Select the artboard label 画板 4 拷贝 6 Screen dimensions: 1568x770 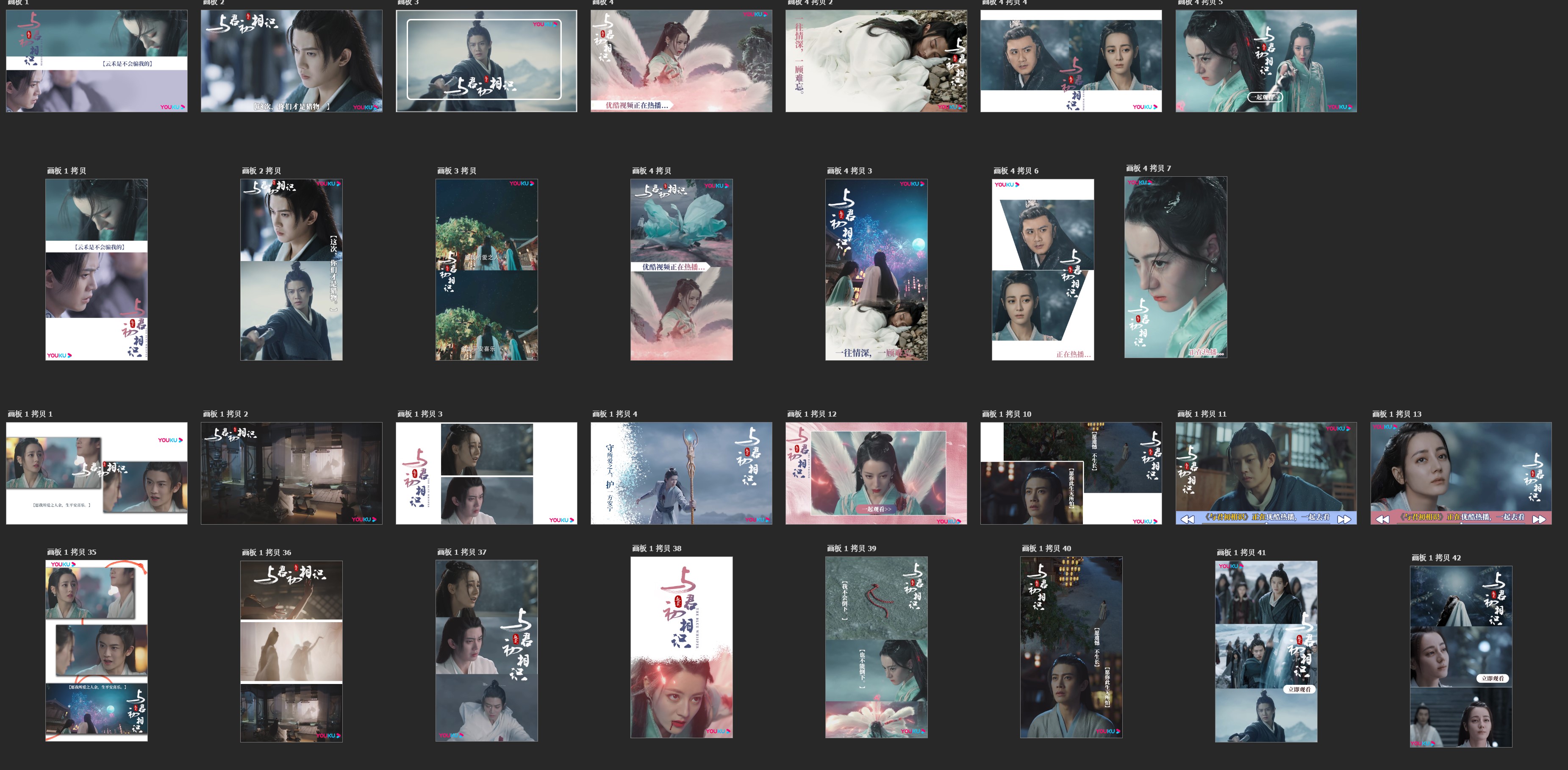[1016, 171]
